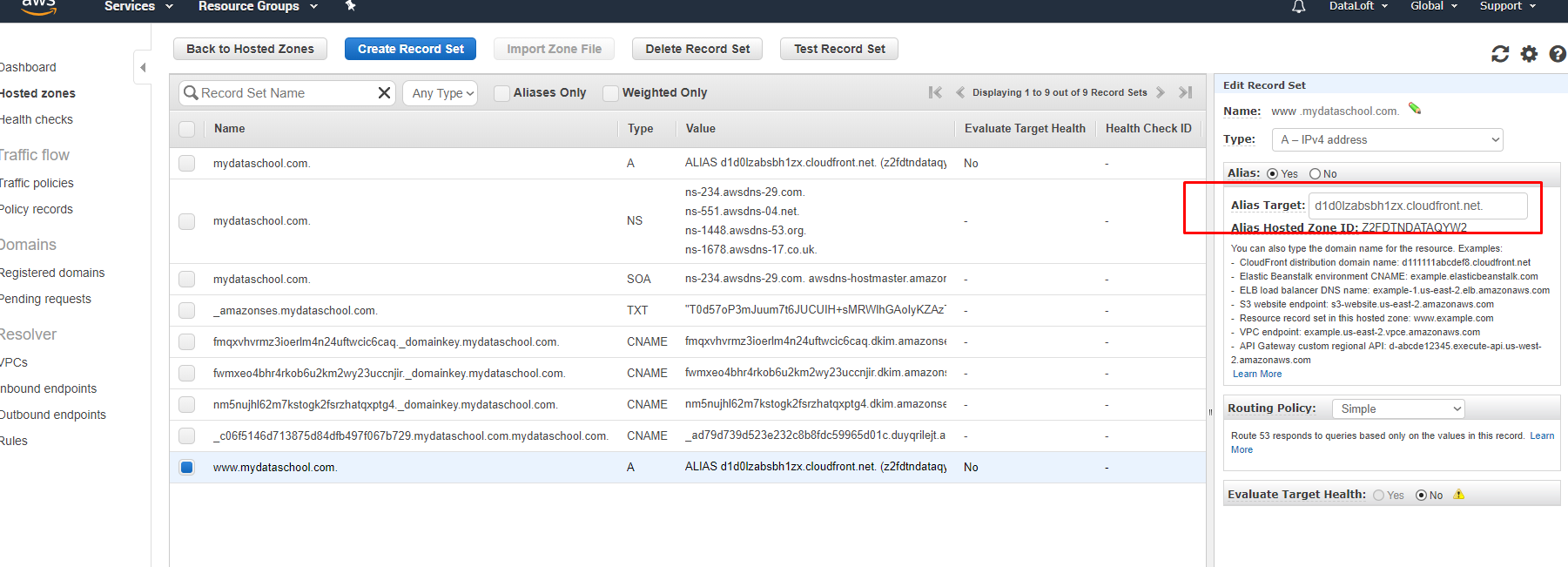Image resolution: width=1568 pixels, height=567 pixels.
Task: Go to previous page of record sets
Action: click(x=959, y=92)
